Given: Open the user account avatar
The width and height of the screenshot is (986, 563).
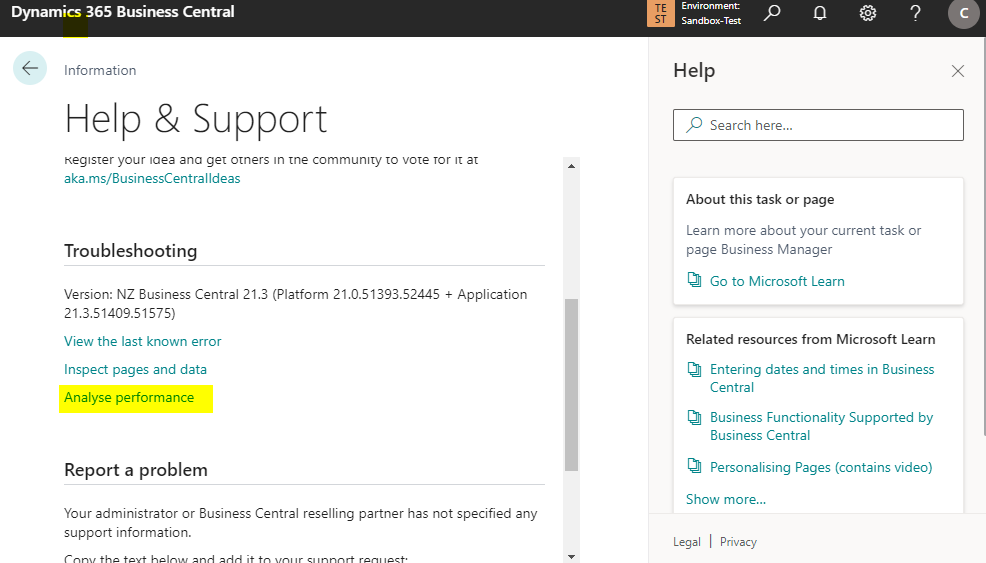Looking at the screenshot, I should [963, 13].
